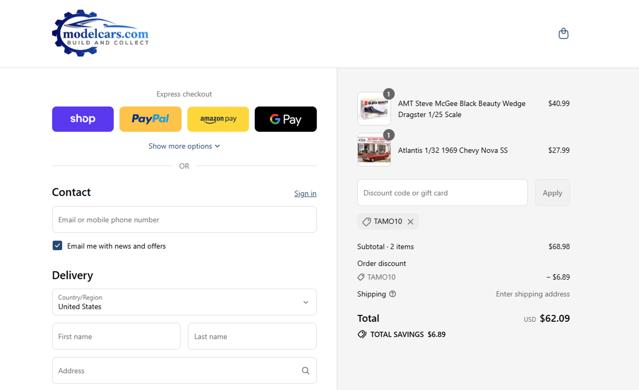Pay with Shop Pay button
This screenshot has height=390, width=639.
[83, 119]
